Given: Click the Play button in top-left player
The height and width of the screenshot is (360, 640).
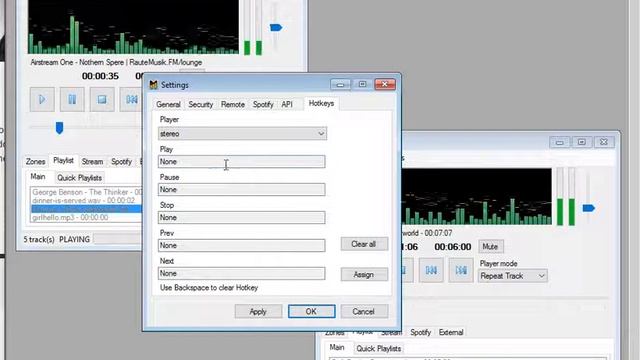Looking at the screenshot, I should pyautogui.click(x=42, y=99).
